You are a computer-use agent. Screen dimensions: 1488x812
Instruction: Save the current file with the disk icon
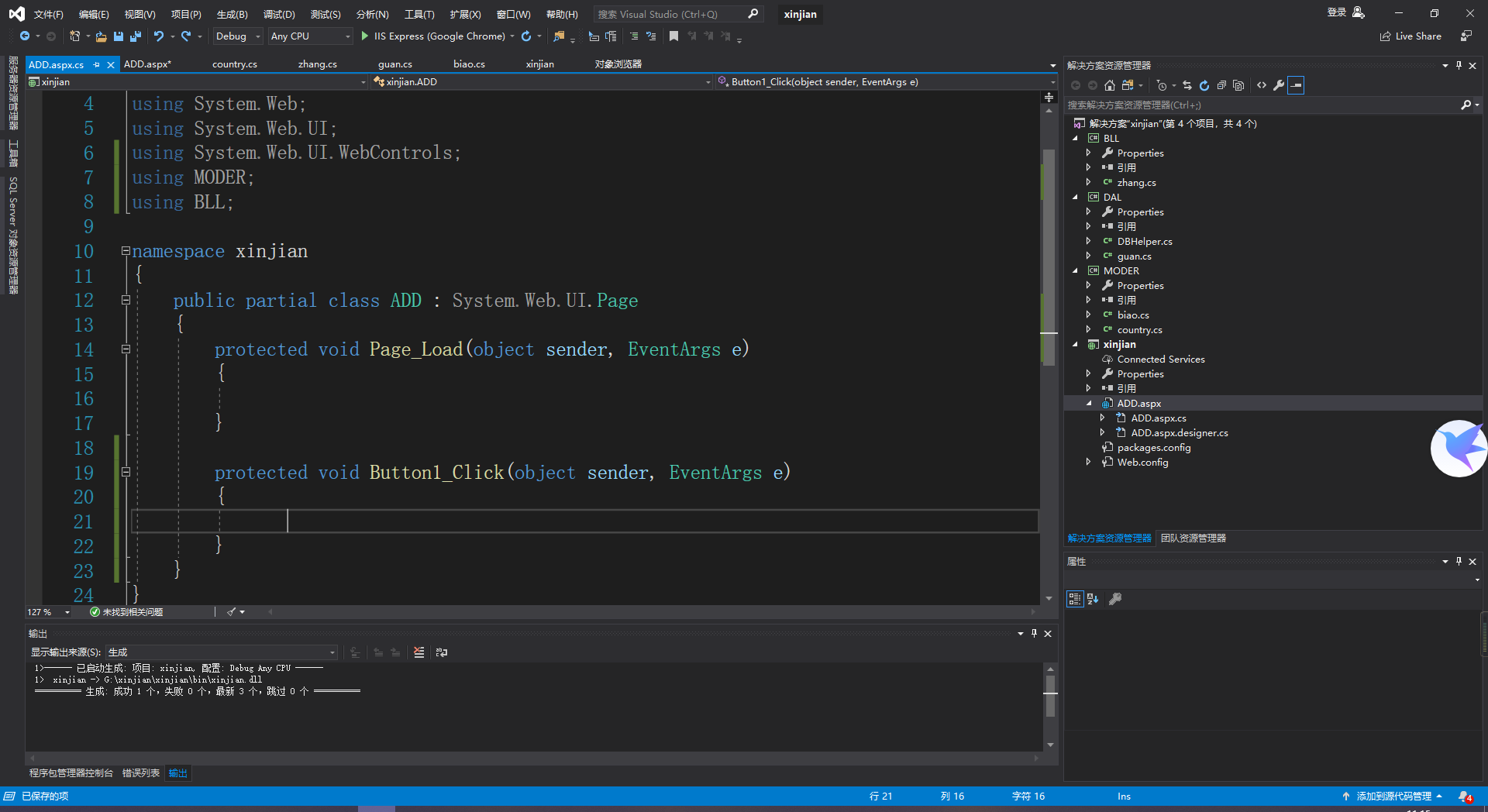(119, 36)
